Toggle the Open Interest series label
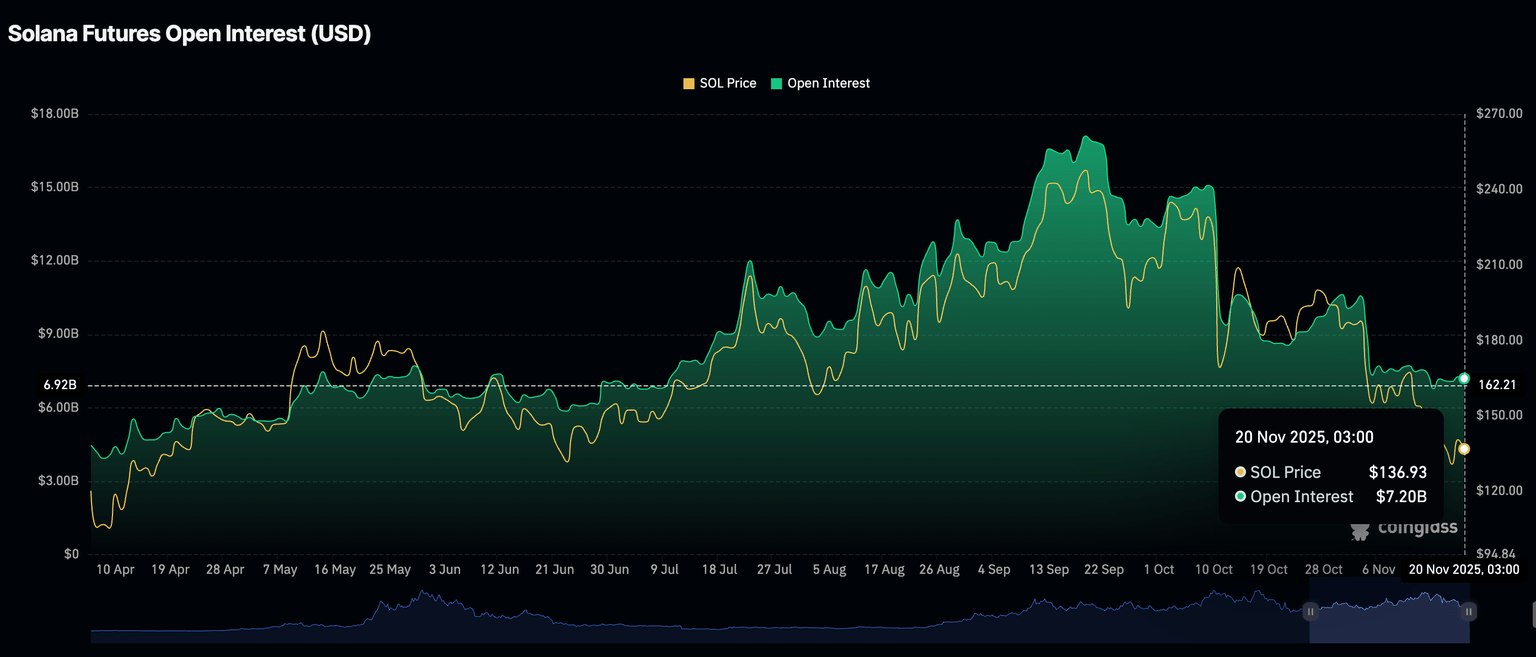1536x657 pixels. tap(828, 84)
